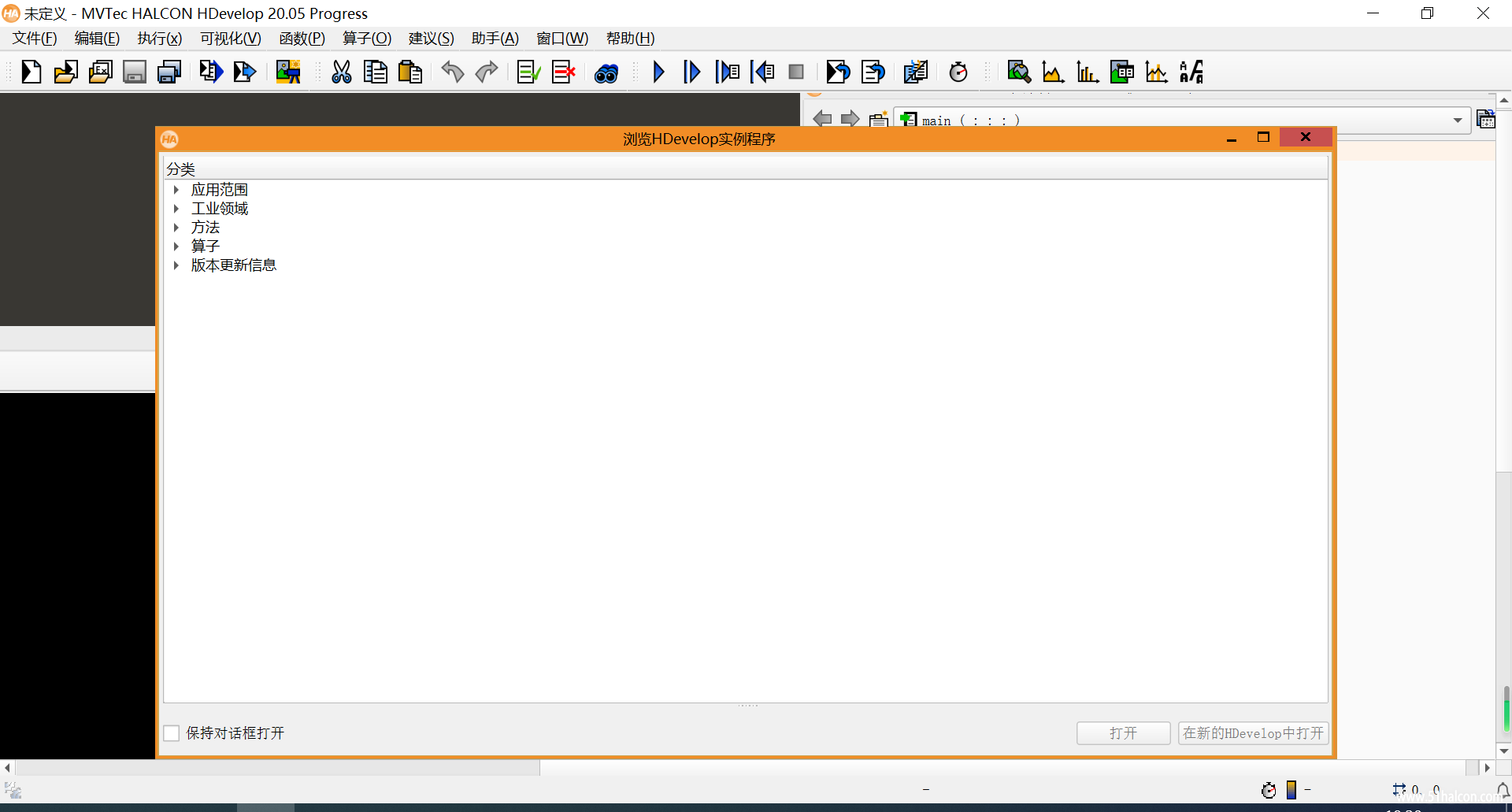Open the zoom window magnifier image icon
Screen dimensions: 1512x812
(x=1018, y=72)
